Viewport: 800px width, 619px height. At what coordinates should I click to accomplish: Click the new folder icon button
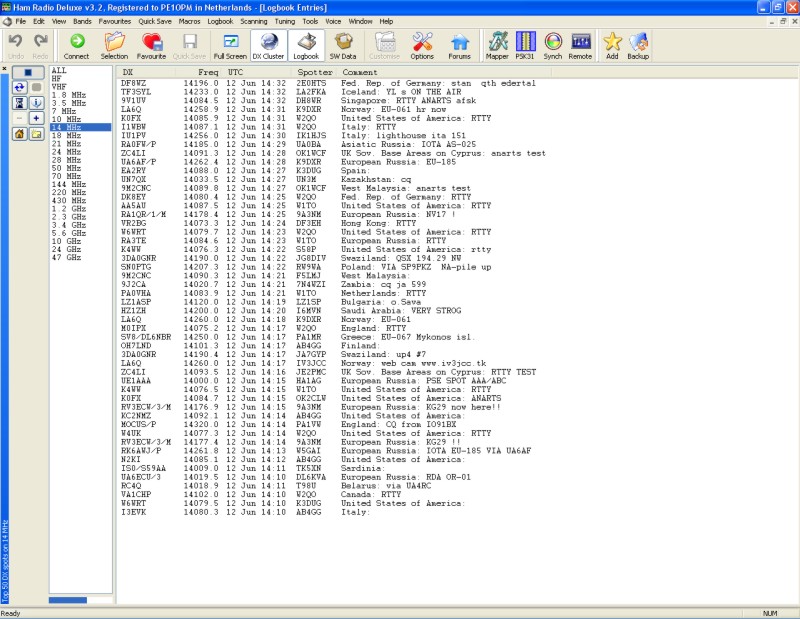pos(36,134)
